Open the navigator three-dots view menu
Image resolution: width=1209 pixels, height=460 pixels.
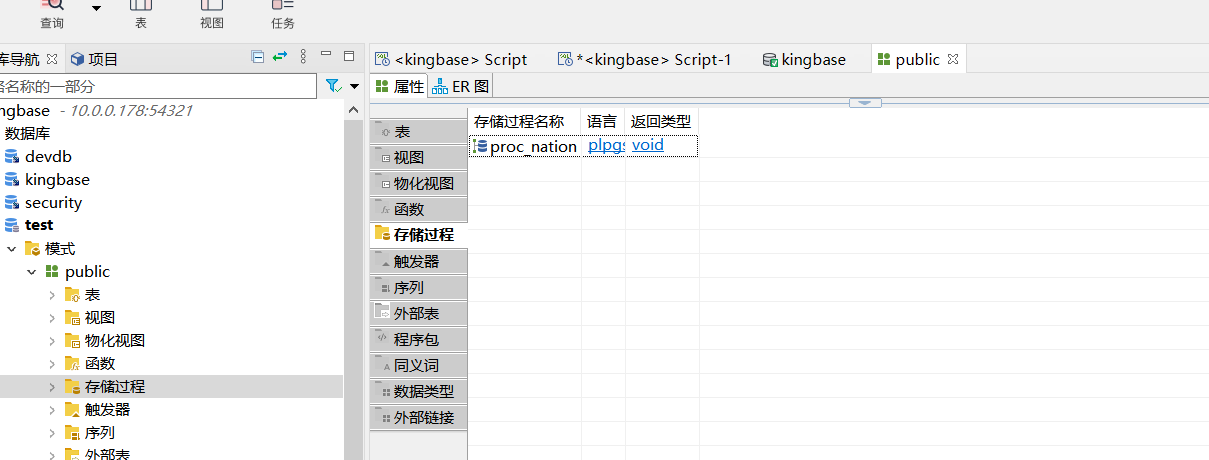tap(303, 56)
